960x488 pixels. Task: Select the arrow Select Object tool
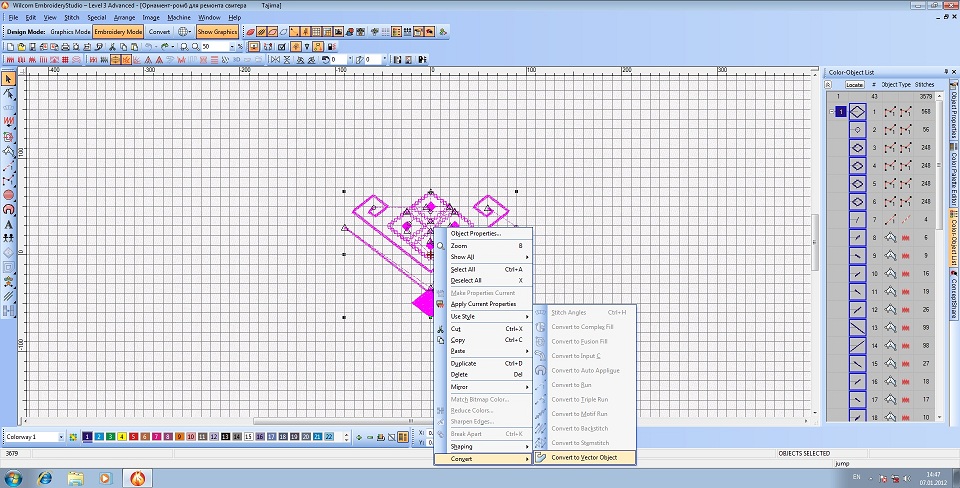coord(9,78)
